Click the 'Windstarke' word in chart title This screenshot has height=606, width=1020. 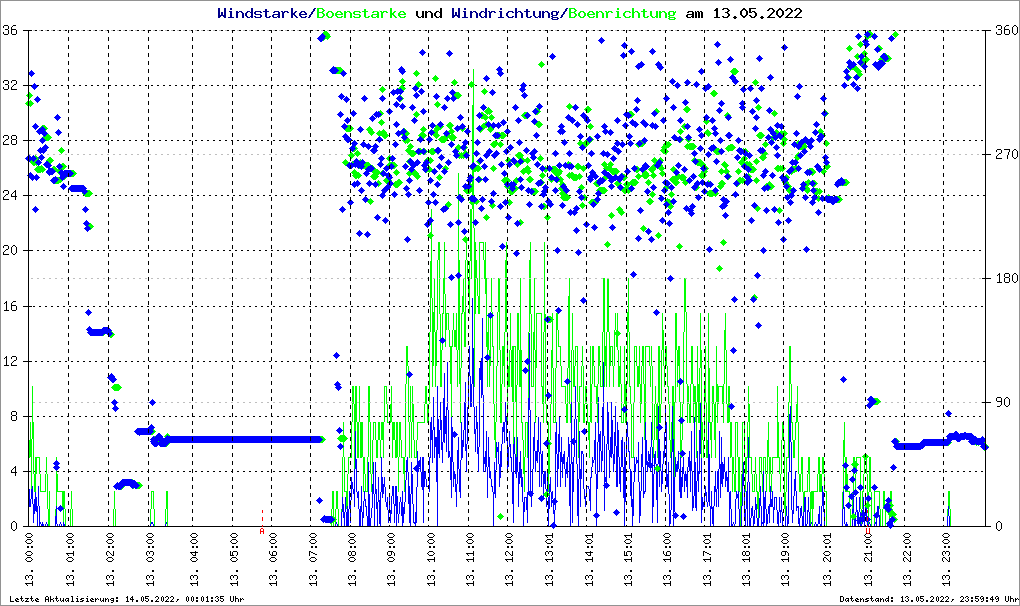264,14
